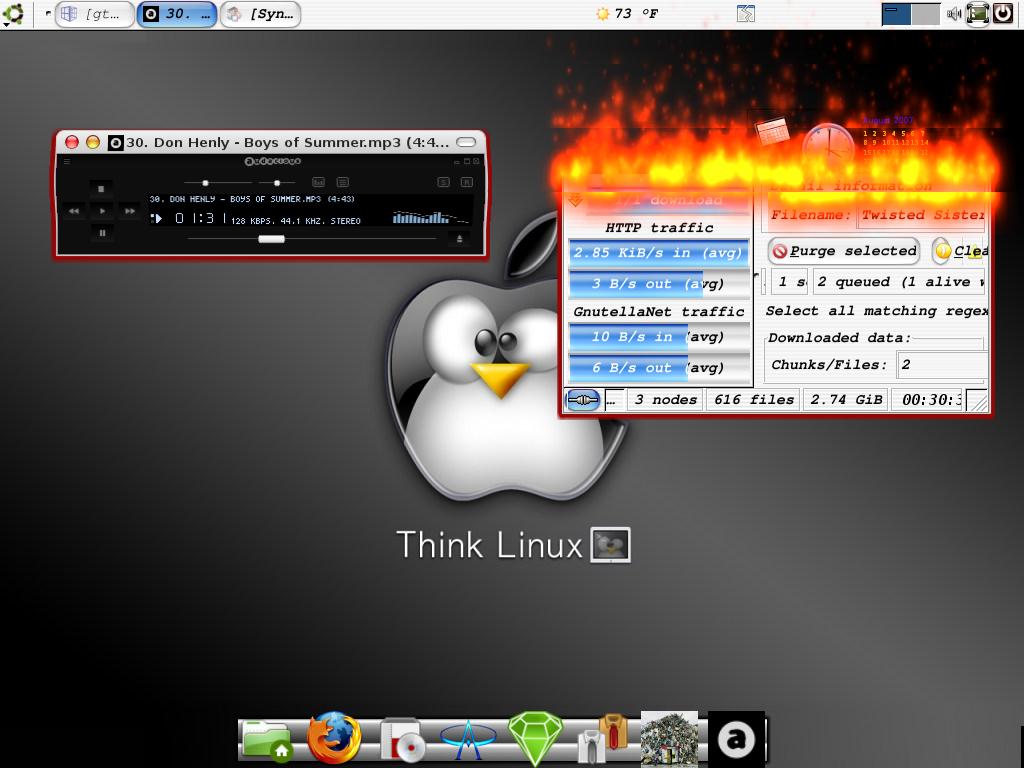1024x768 pixels.
Task: Pause the Audacious player
Action: 102,232
